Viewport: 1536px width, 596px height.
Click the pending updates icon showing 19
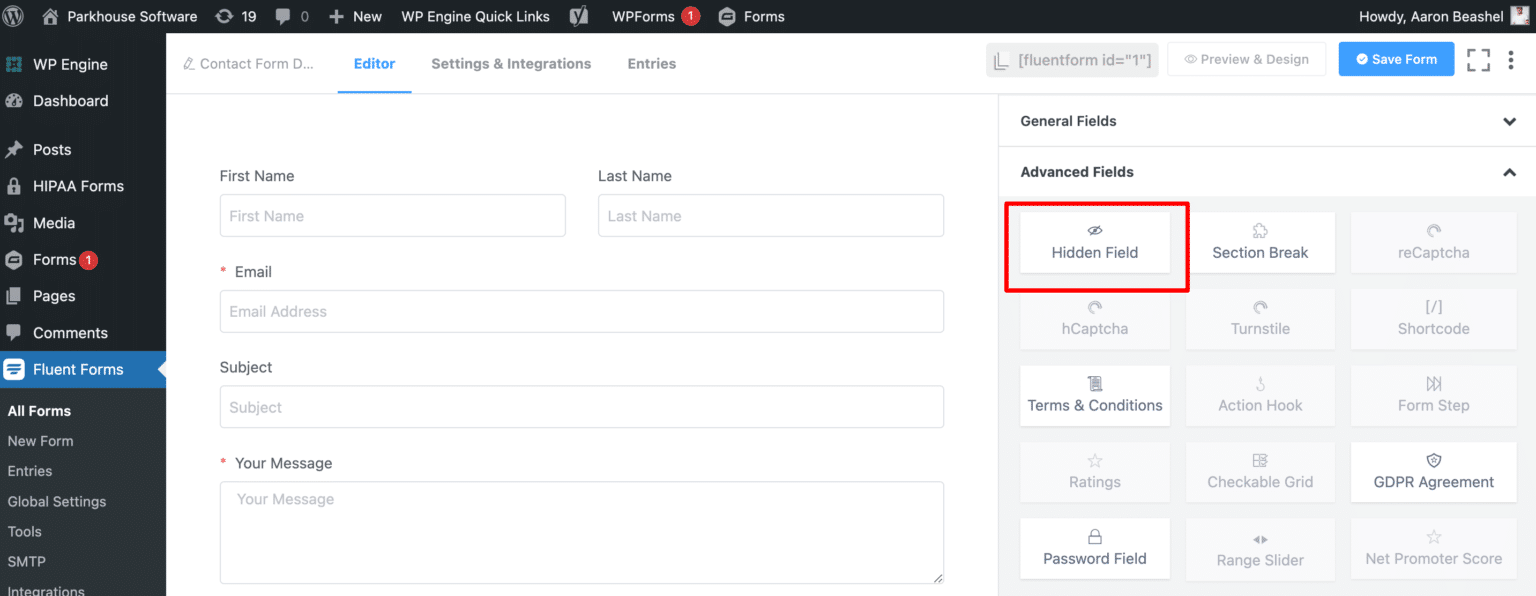pyautogui.click(x=236, y=16)
